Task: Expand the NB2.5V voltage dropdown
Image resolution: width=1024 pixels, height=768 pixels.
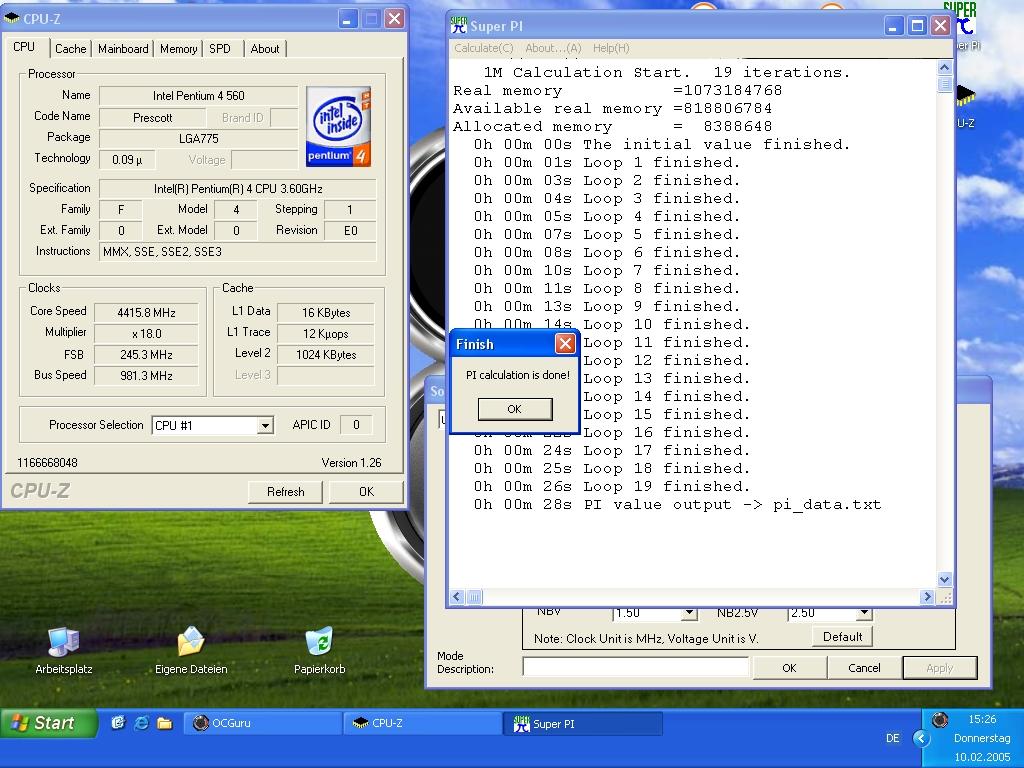Action: point(864,613)
